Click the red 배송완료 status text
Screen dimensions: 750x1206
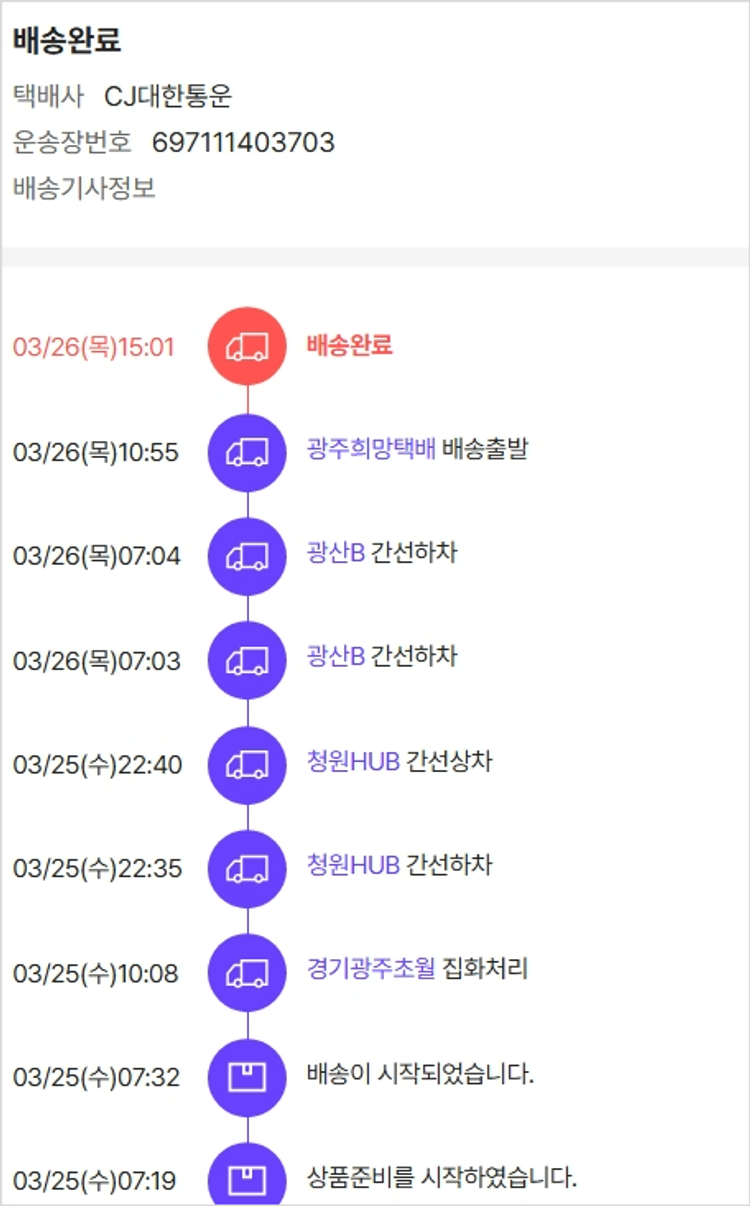[349, 345]
